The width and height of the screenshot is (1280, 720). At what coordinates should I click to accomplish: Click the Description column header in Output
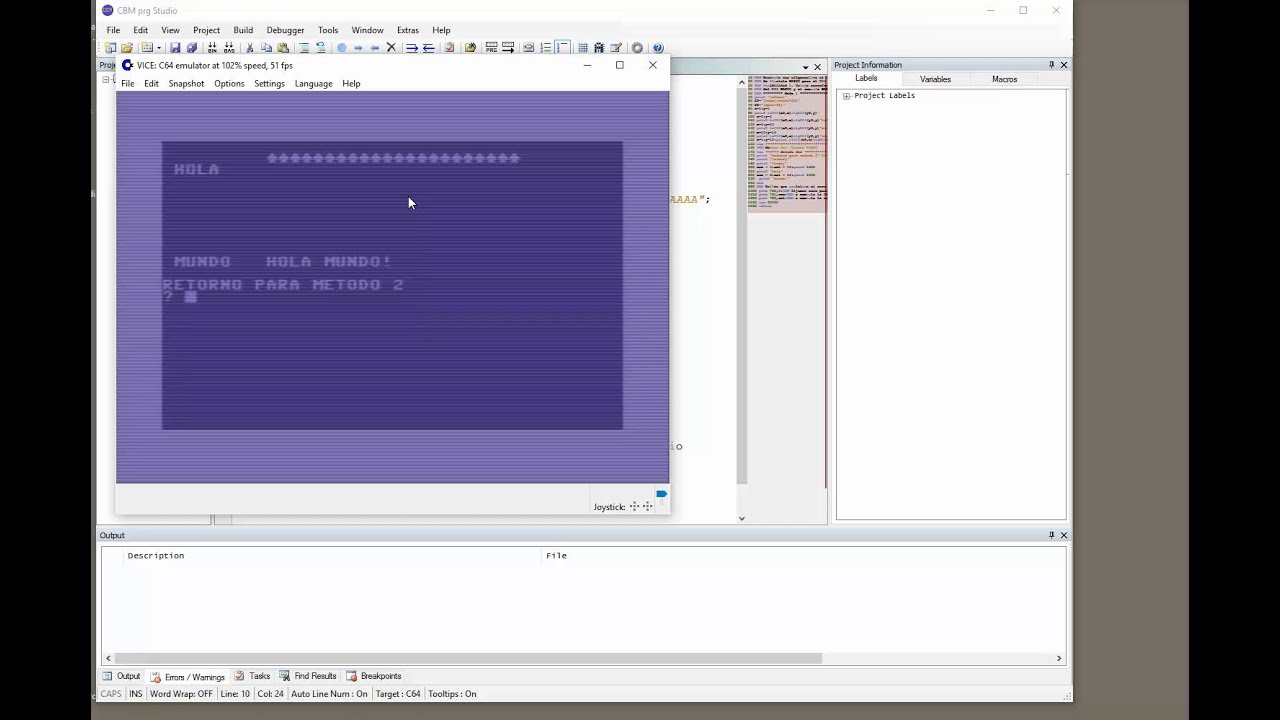pyautogui.click(x=156, y=556)
